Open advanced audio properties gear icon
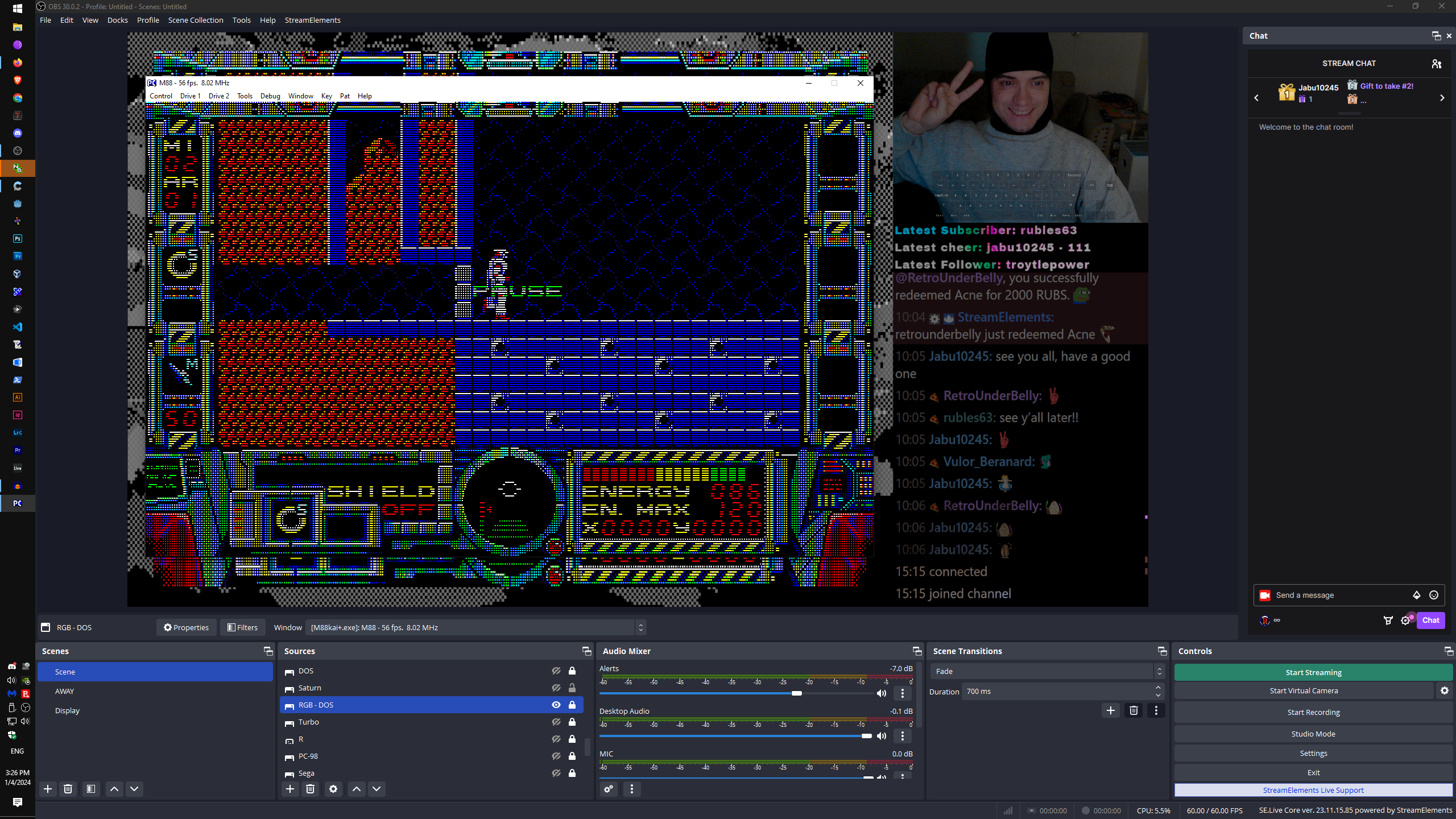 pos(609,789)
